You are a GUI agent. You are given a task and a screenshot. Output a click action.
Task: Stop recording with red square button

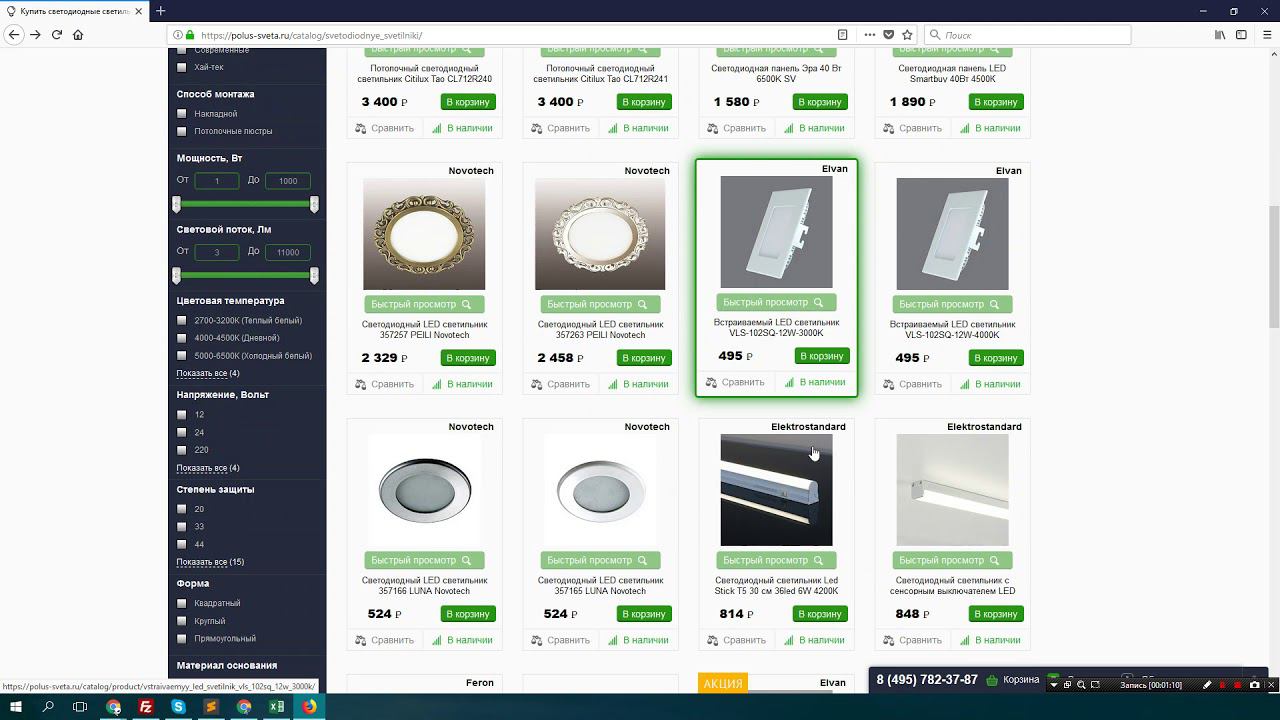coord(1238,685)
